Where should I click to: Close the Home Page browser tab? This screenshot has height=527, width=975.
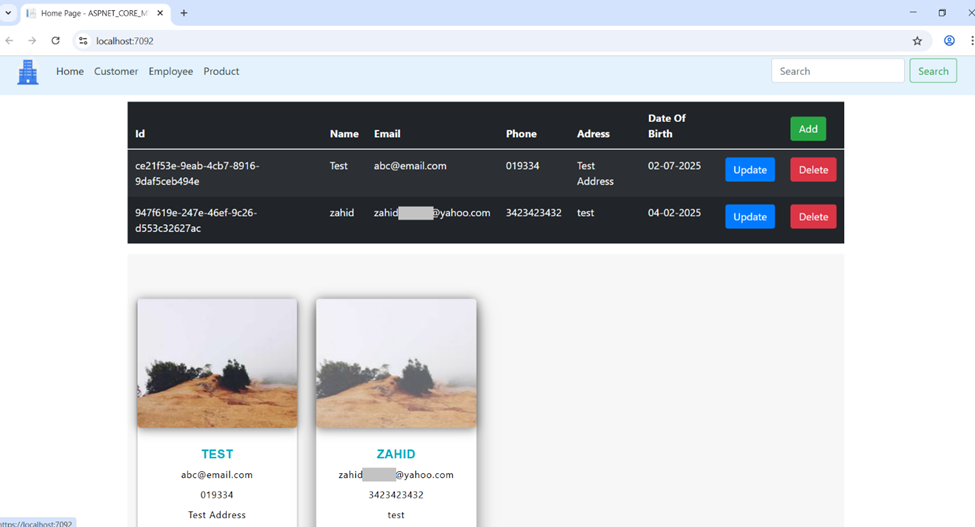pyautogui.click(x=160, y=13)
